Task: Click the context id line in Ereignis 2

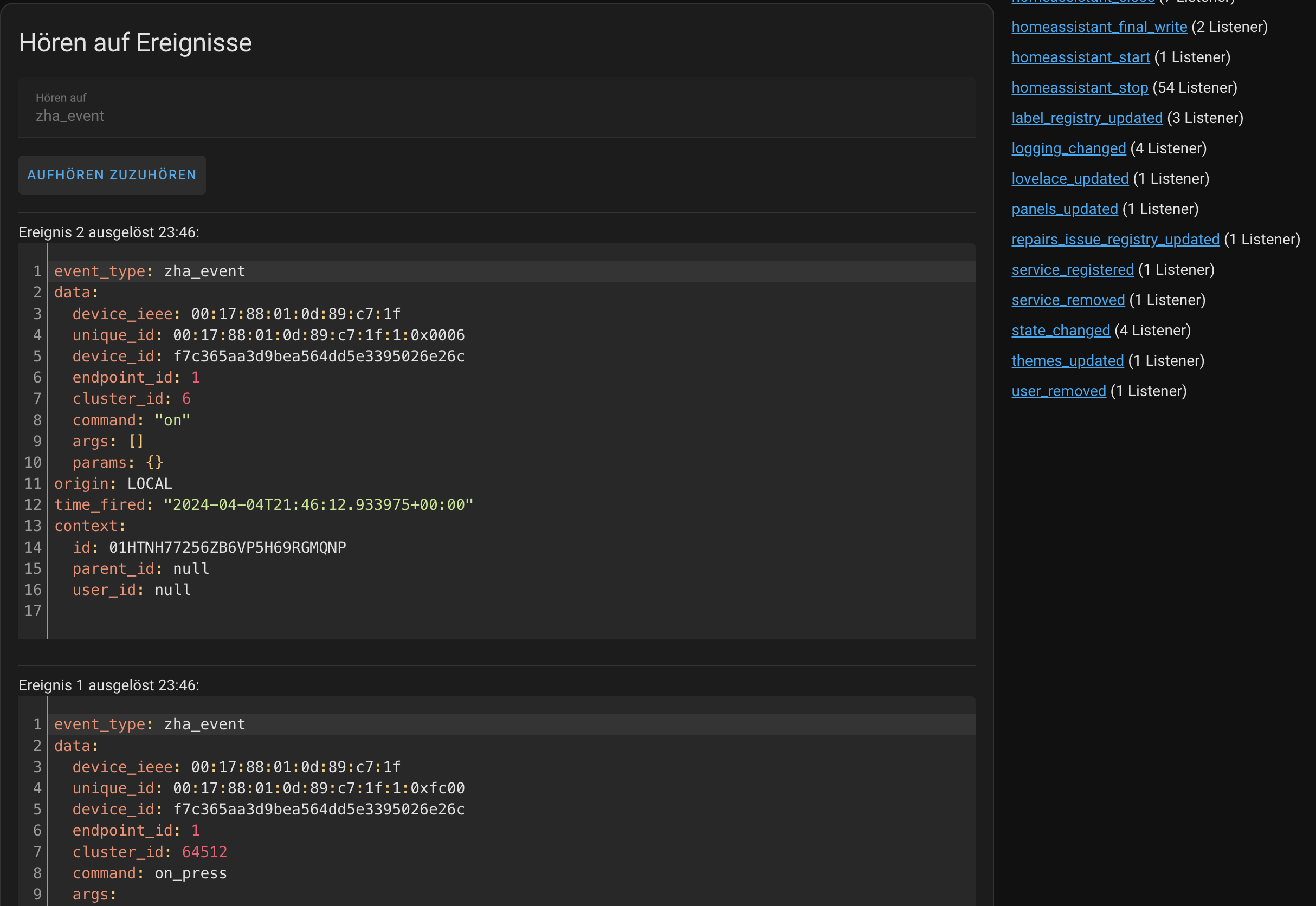Action: click(x=209, y=547)
